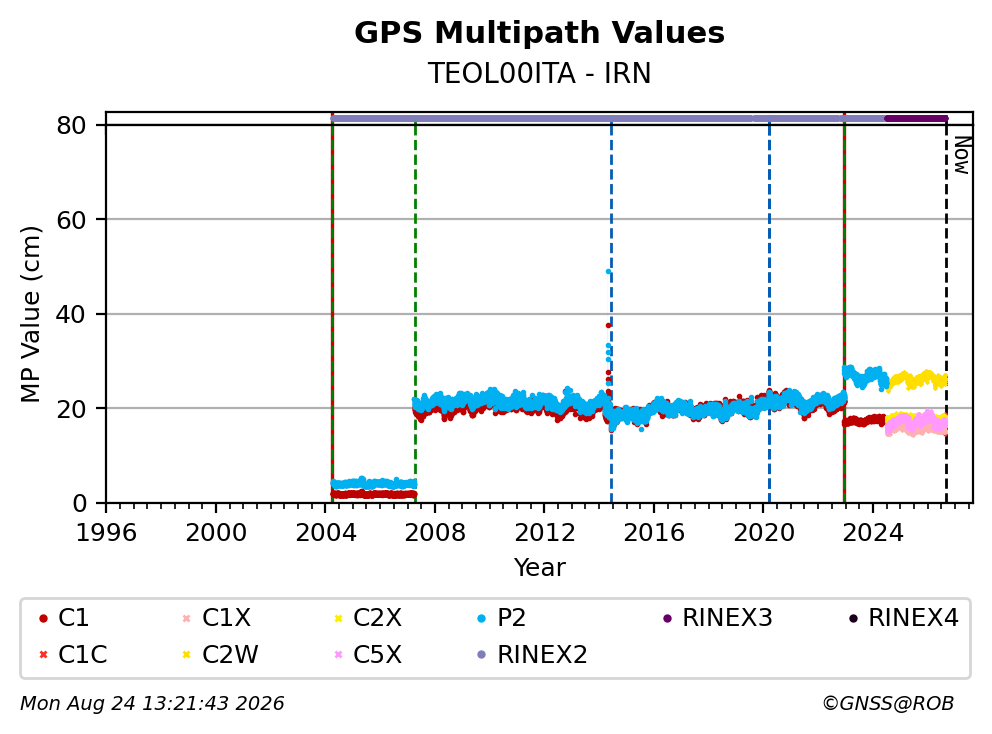The height and width of the screenshot is (734, 992).
Task: Click the blue P2 legend marker
Action: pos(481,618)
